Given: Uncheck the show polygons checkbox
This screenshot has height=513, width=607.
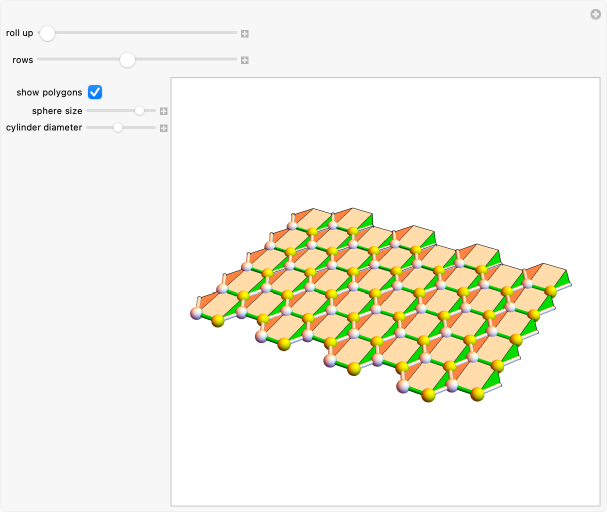Looking at the screenshot, I should pyautogui.click(x=96, y=92).
